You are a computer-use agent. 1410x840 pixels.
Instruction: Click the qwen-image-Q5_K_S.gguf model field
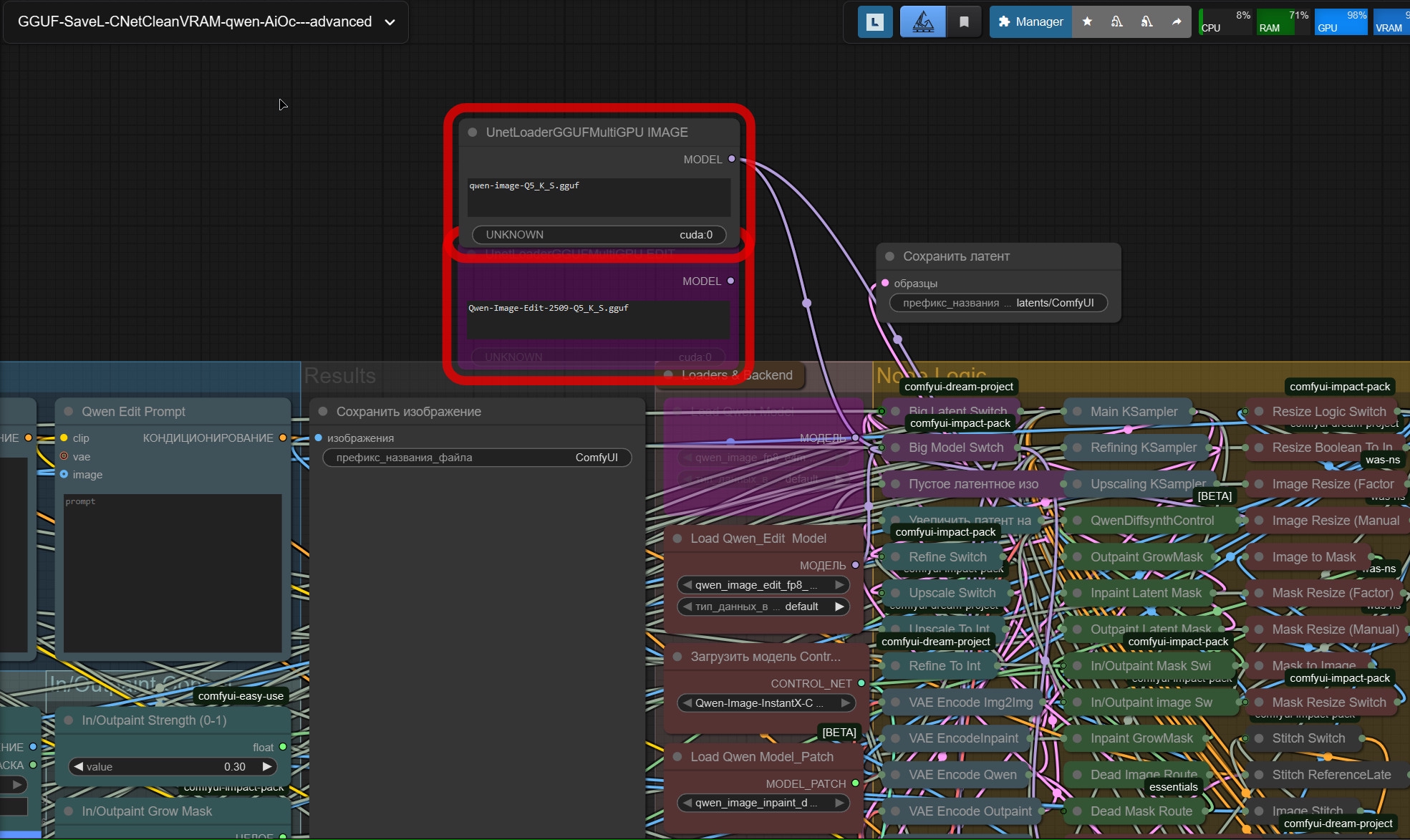(x=599, y=196)
